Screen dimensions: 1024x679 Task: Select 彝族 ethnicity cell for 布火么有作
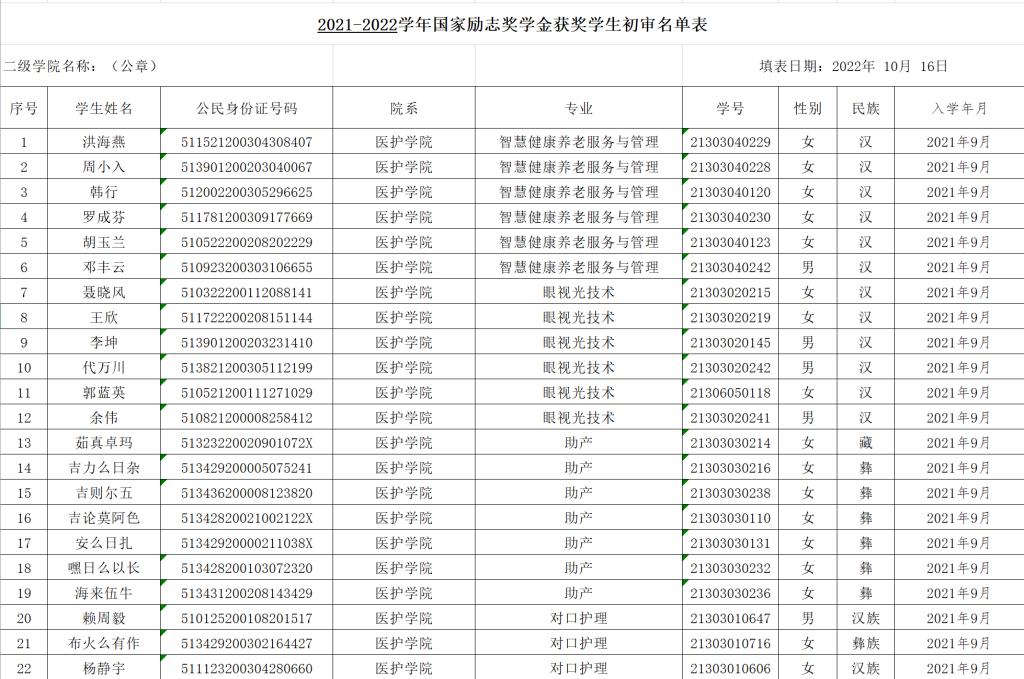tap(866, 643)
